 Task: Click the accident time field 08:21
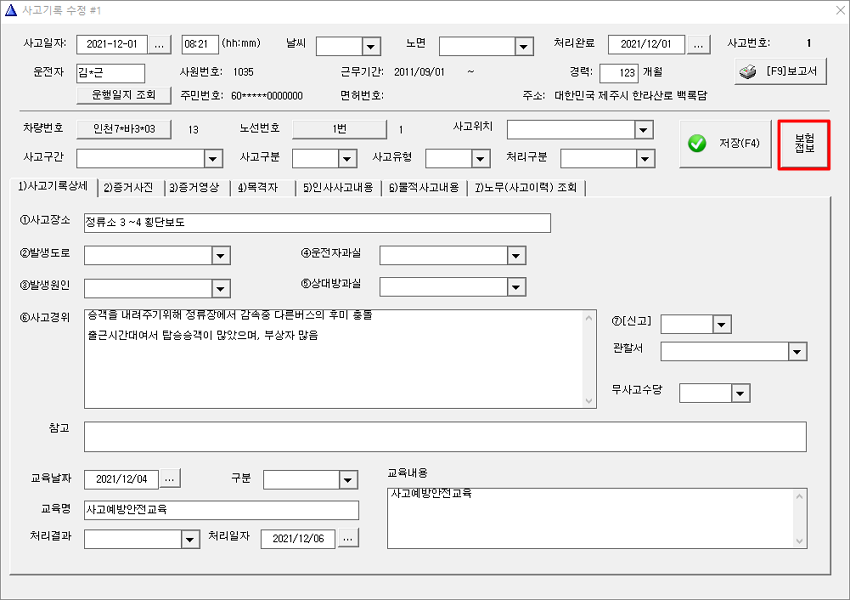(x=199, y=44)
